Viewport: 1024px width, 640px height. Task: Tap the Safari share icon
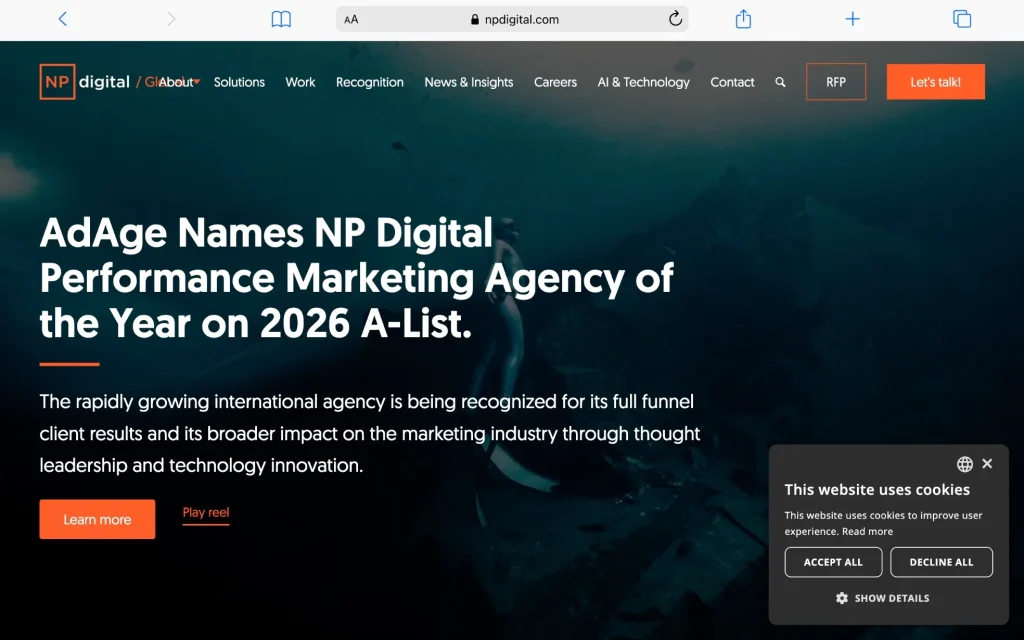point(743,19)
